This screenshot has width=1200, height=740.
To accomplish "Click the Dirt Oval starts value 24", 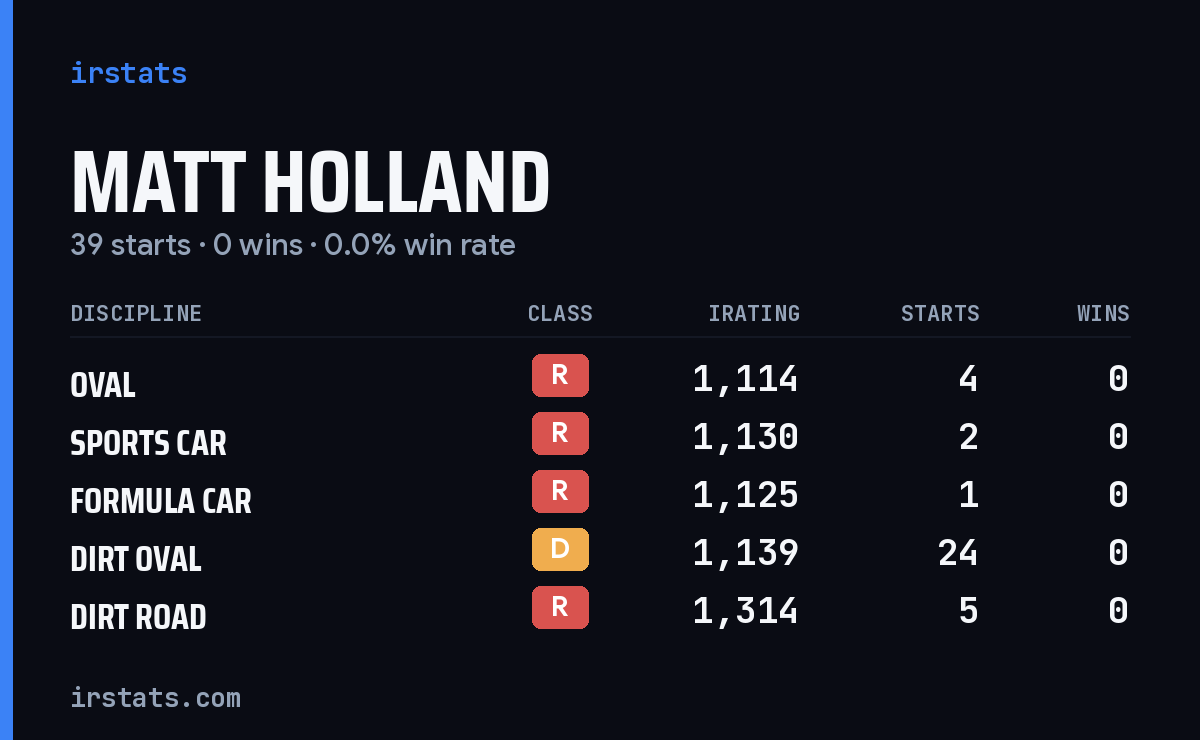I will pos(958,553).
